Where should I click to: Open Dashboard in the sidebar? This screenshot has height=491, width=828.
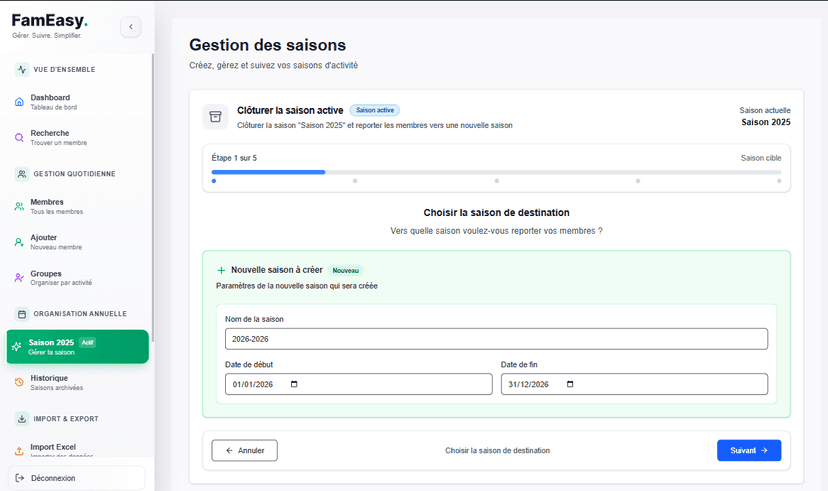pyautogui.click(x=78, y=102)
